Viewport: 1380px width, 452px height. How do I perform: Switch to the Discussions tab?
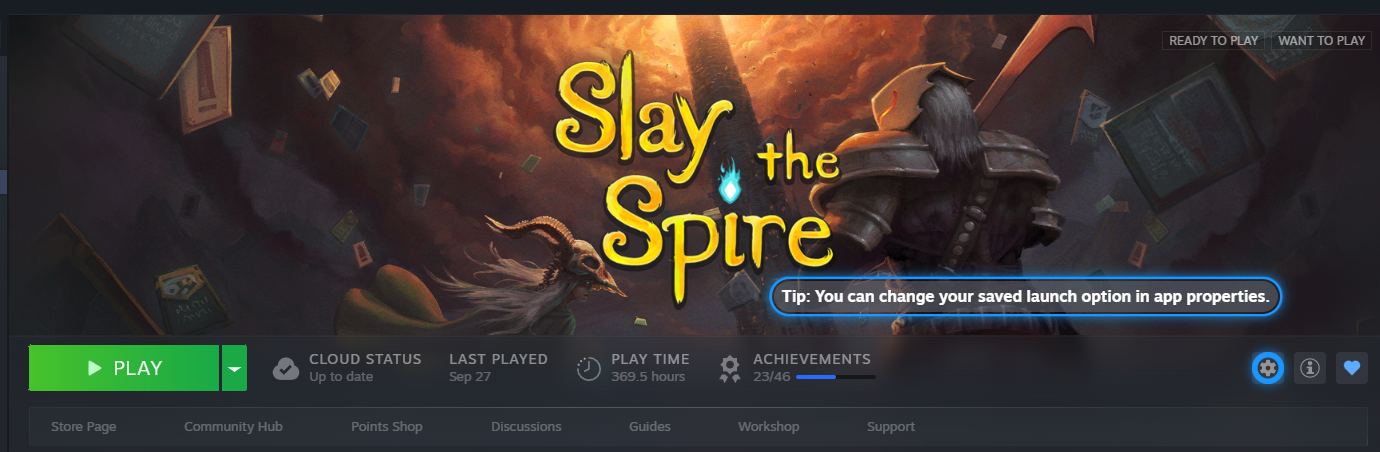[x=526, y=426]
